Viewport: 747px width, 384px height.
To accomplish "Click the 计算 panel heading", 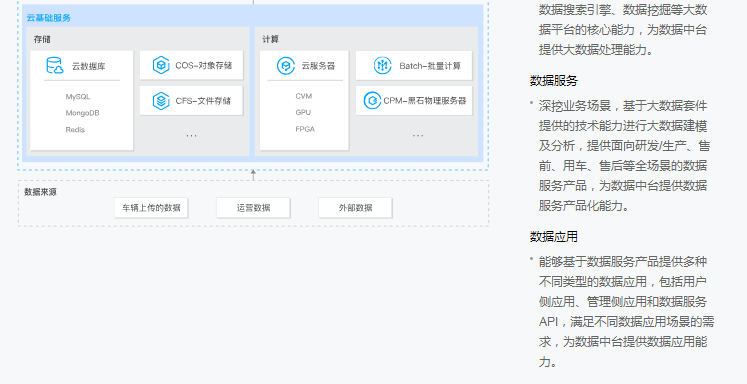I will 270,39.
